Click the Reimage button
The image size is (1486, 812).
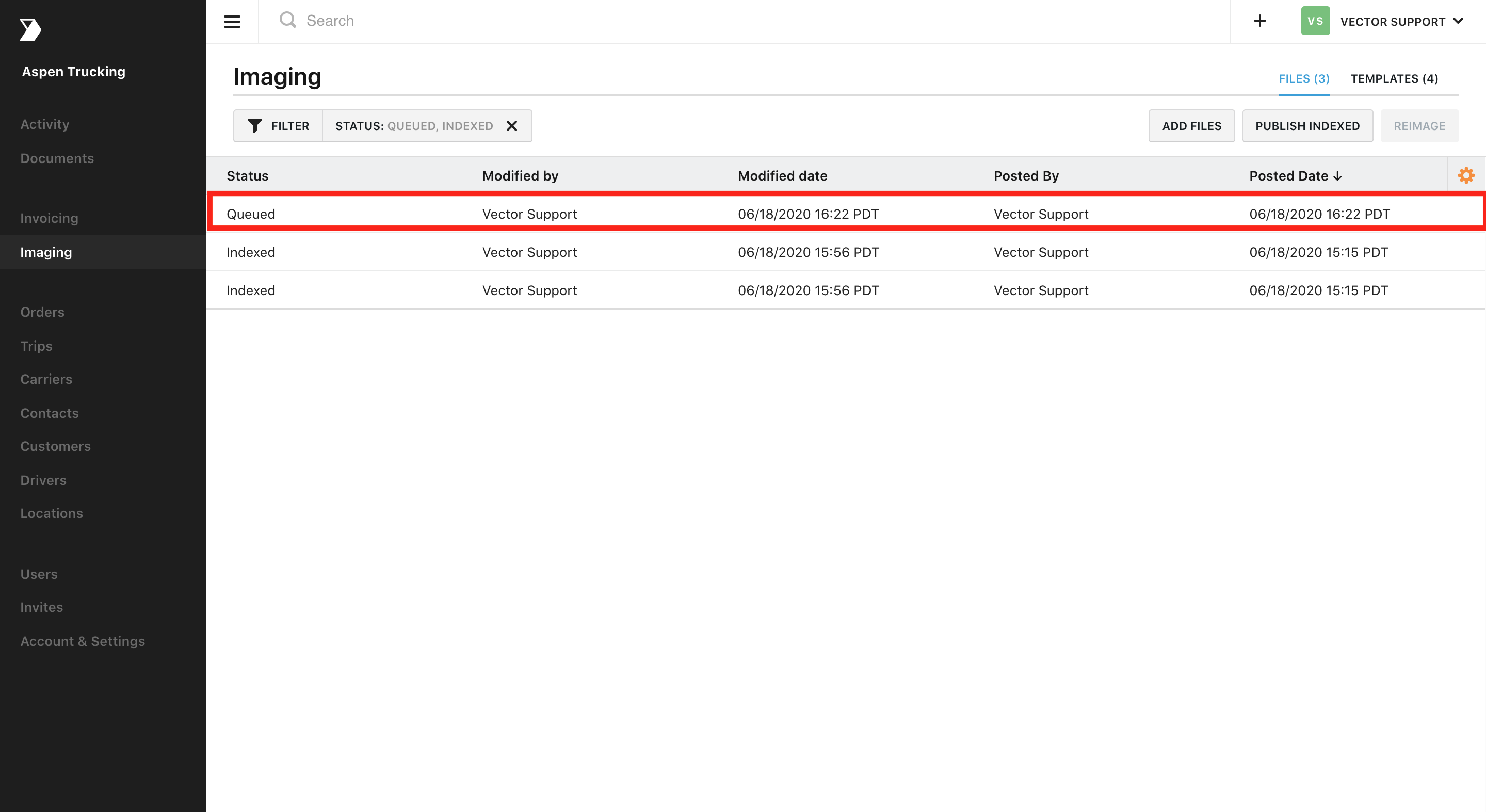pos(1419,126)
